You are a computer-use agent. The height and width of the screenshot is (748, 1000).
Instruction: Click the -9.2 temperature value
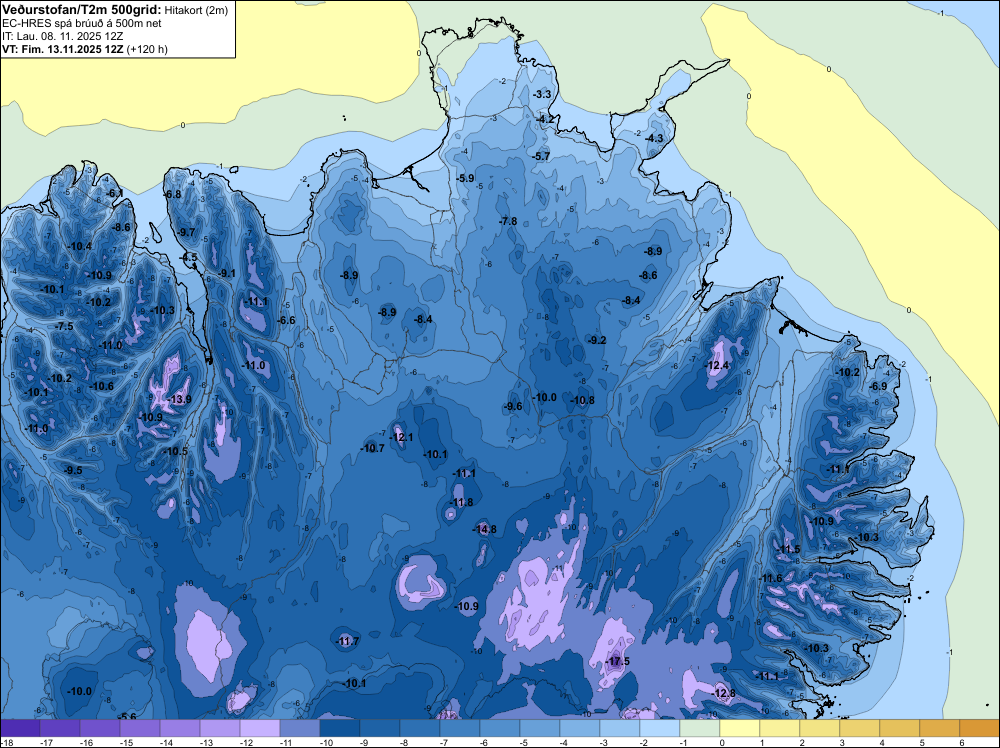[x=597, y=341]
